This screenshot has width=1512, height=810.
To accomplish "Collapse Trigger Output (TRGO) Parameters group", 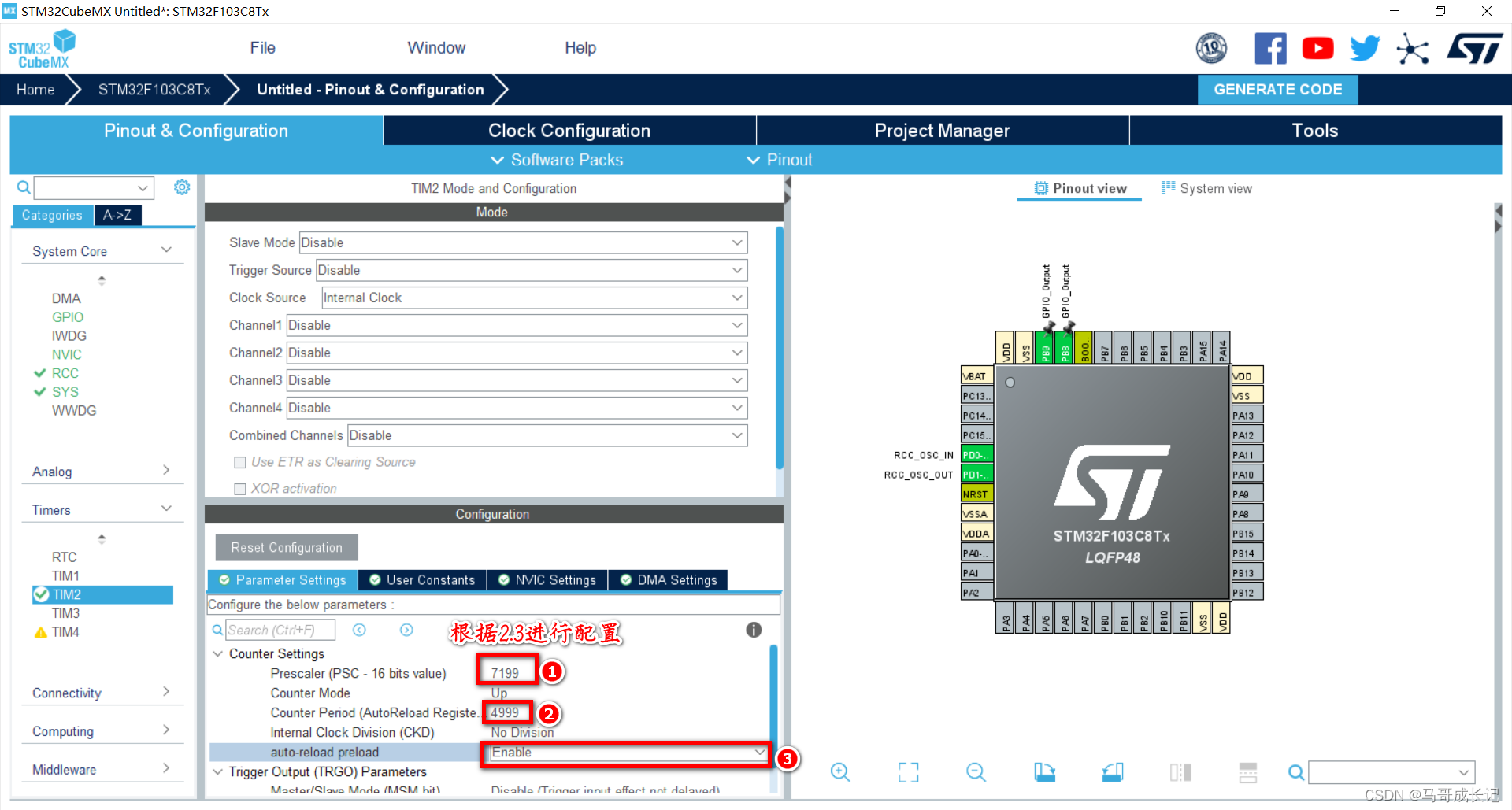I will [218, 771].
